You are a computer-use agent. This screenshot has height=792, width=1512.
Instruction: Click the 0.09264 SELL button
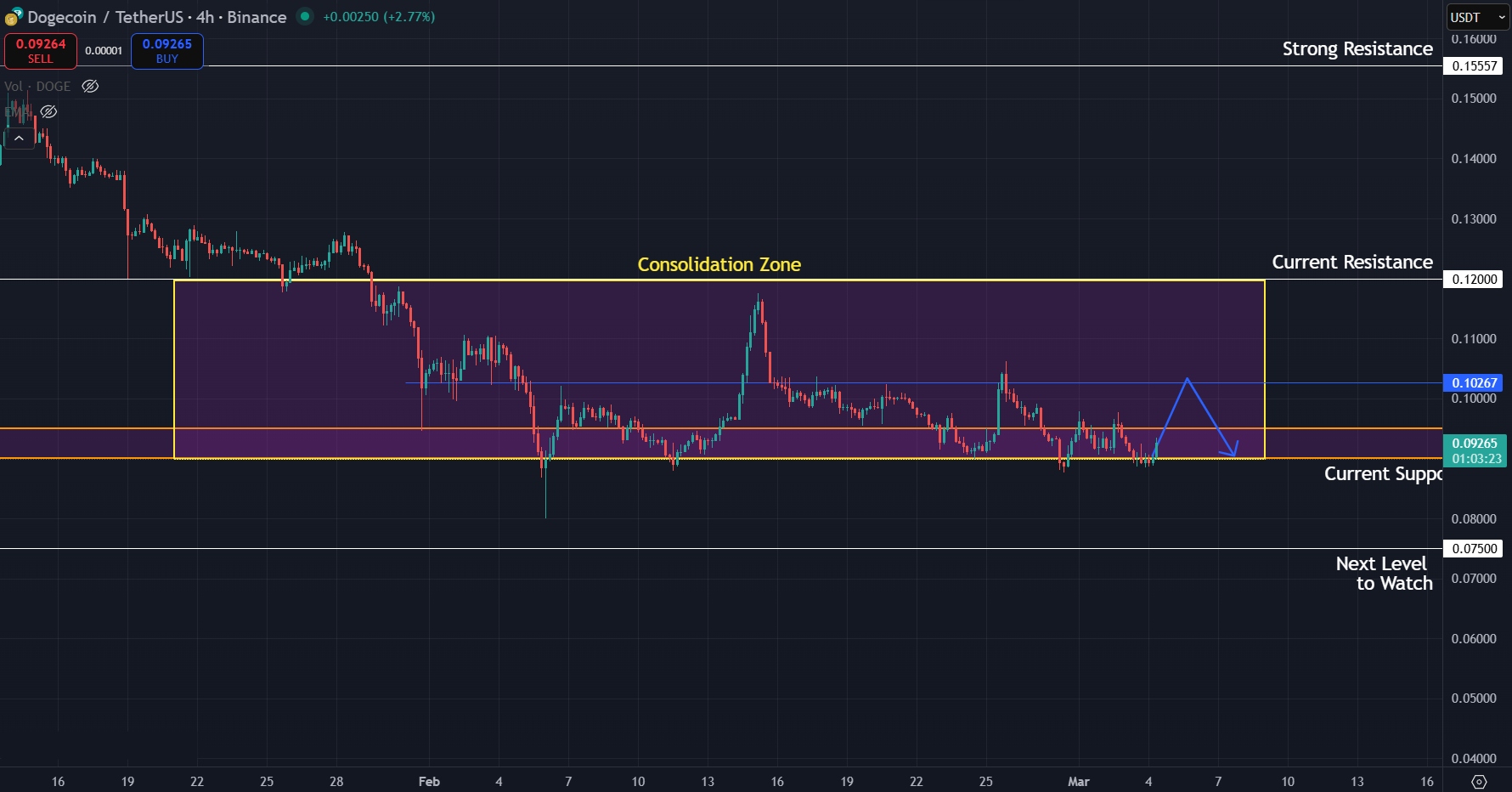[41, 51]
